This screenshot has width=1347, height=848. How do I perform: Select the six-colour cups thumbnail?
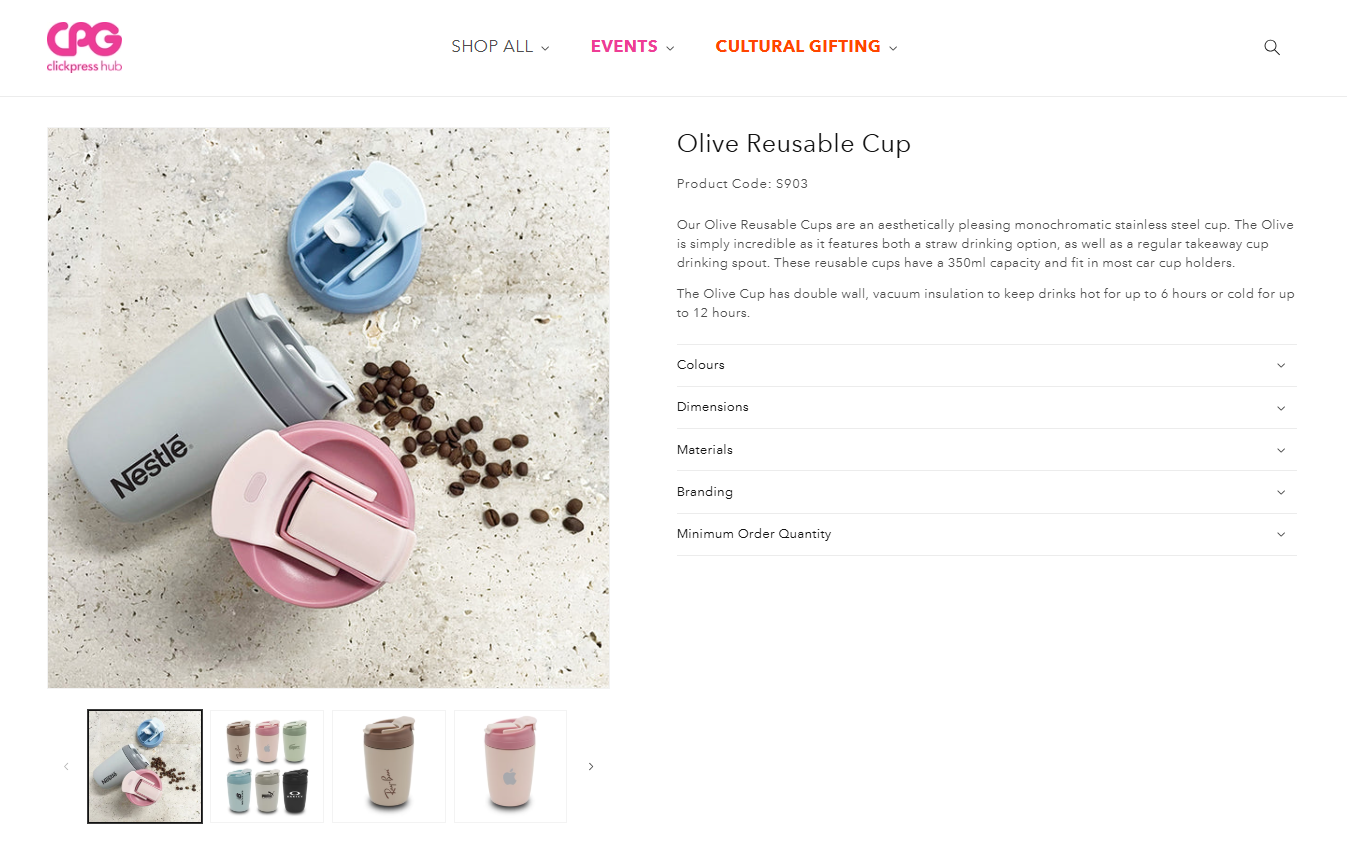click(267, 766)
